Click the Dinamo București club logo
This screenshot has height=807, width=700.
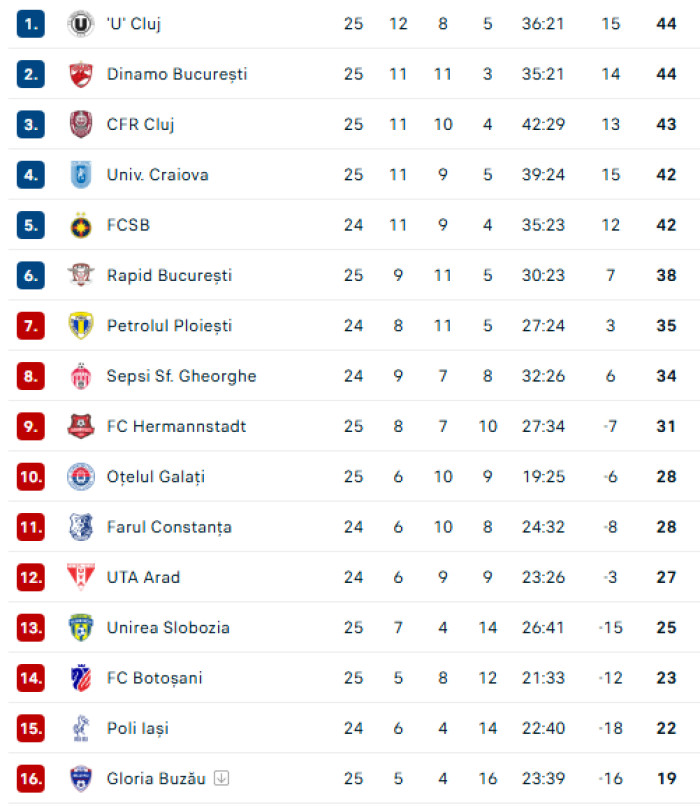81,74
